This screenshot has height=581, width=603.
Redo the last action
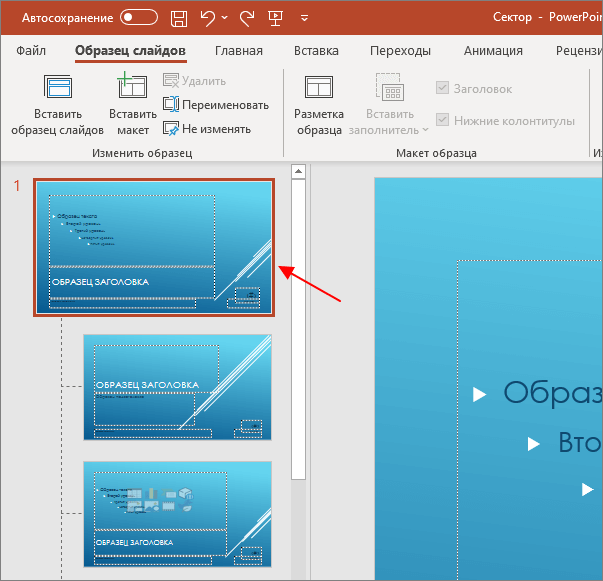247,18
